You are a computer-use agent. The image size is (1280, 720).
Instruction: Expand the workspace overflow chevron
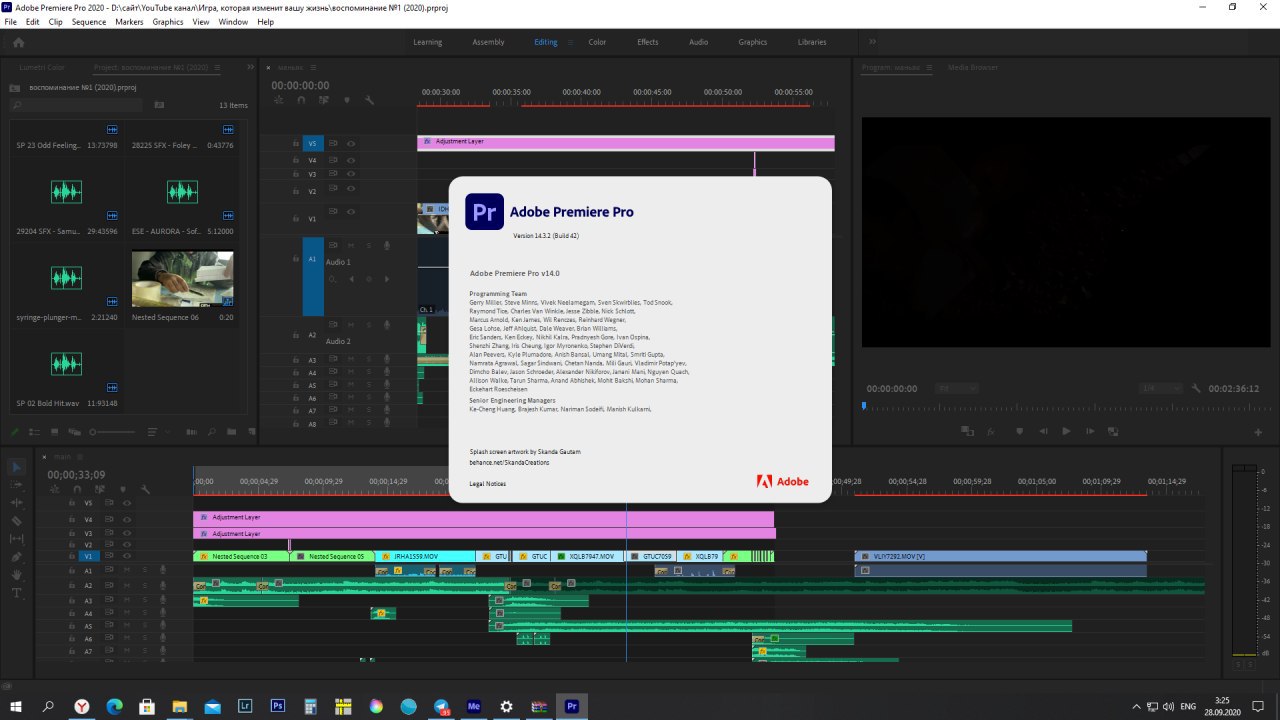click(872, 42)
